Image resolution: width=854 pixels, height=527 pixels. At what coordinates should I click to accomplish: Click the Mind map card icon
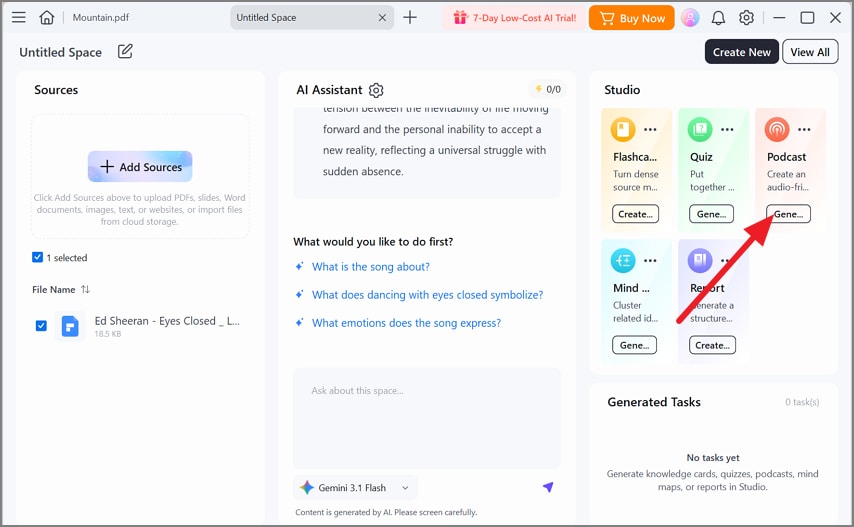[x=623, y=260]
